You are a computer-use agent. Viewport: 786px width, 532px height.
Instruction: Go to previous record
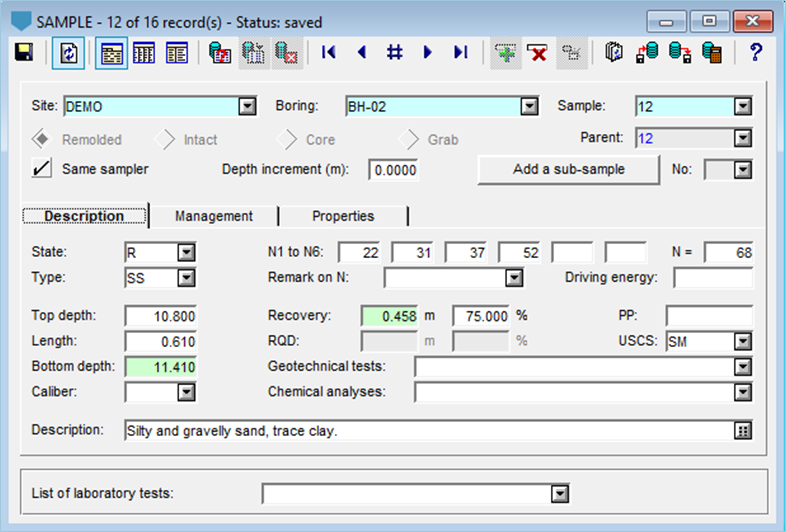pyautogui.click(x=362, y=52)
